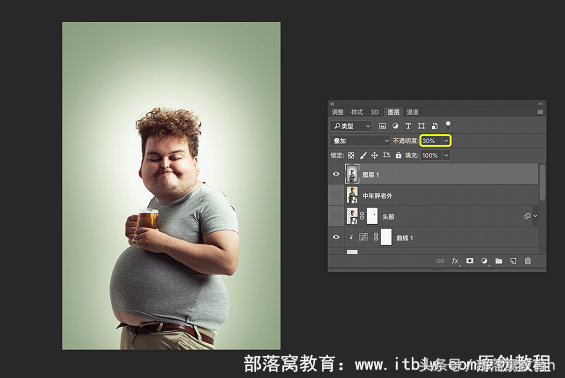
Task: Lock image pixels brush icon
Action: [363, 155]
